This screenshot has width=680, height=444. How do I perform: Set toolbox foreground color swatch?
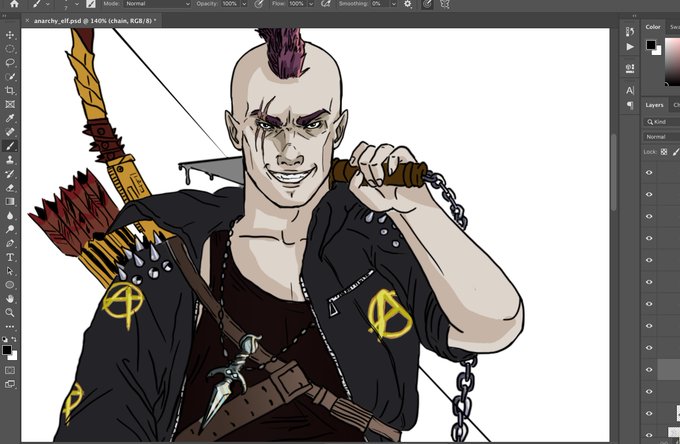pos(7,350)
